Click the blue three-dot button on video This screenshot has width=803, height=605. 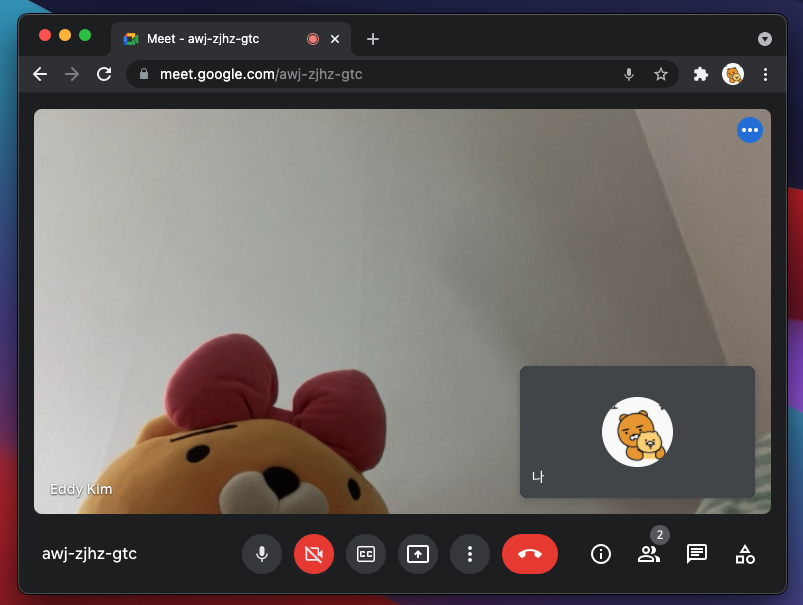tap(750, 130)
